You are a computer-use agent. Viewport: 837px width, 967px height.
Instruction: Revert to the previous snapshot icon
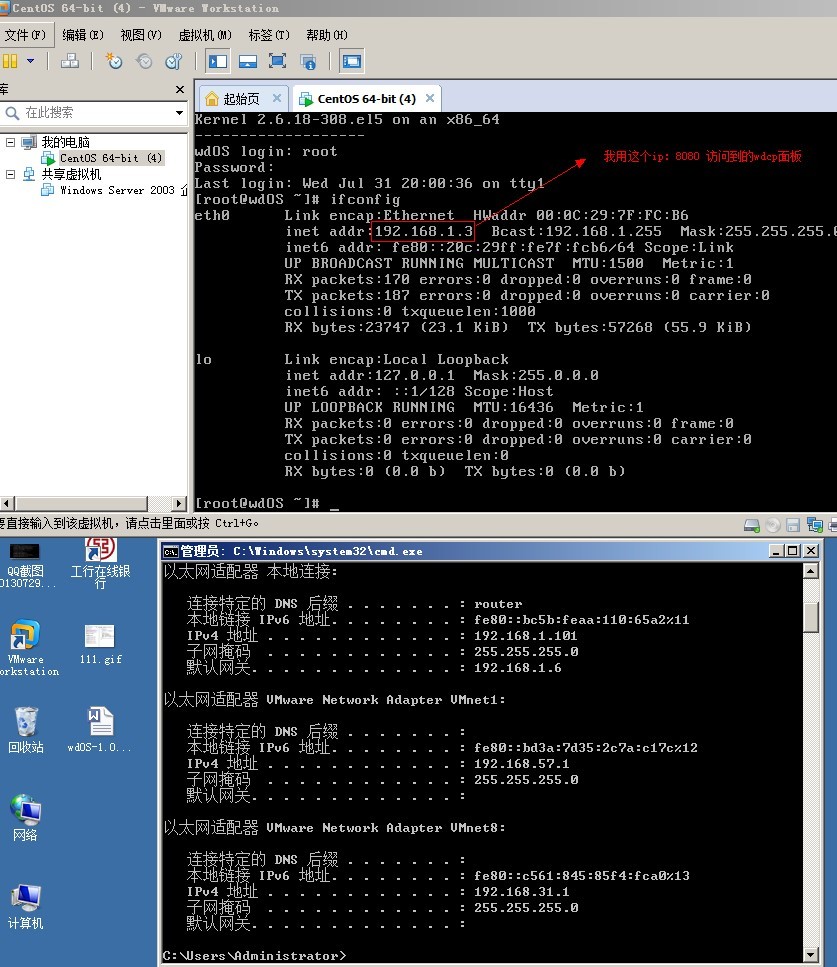pos(144,61)
